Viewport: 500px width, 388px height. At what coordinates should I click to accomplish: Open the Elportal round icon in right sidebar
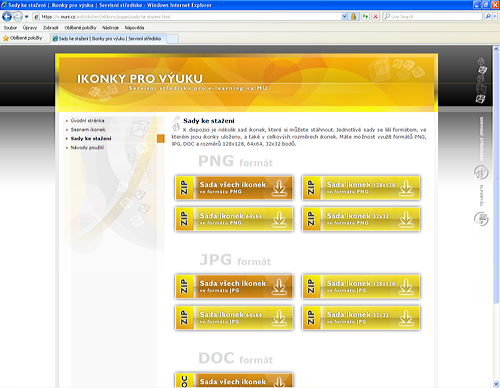click(x=481, y=219)
